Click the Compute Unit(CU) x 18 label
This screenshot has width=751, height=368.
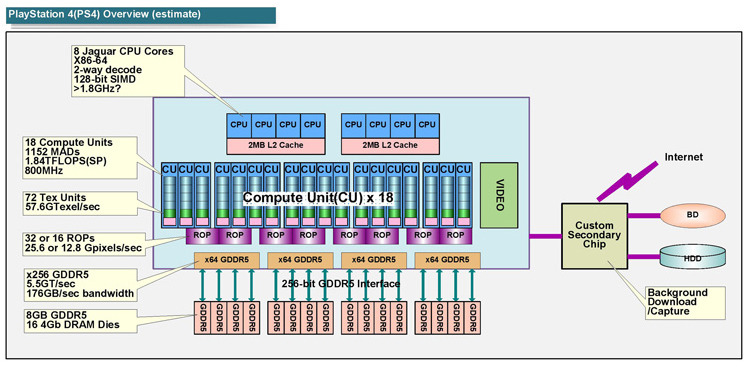click(318, 197)
